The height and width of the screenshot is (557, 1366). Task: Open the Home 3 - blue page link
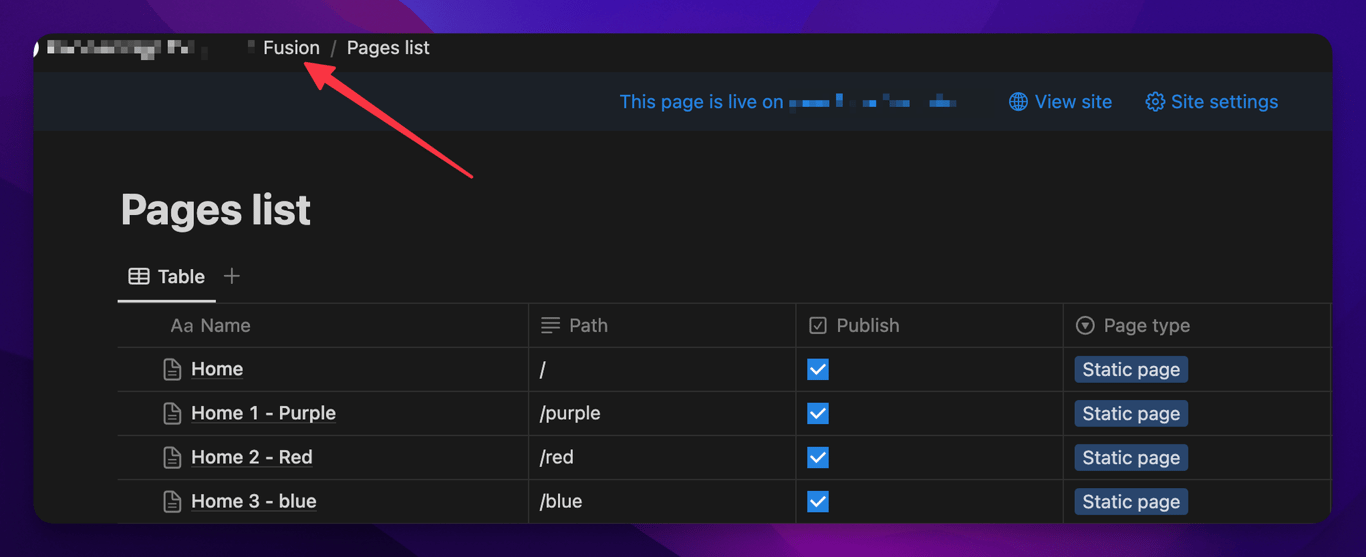point(253,502)
